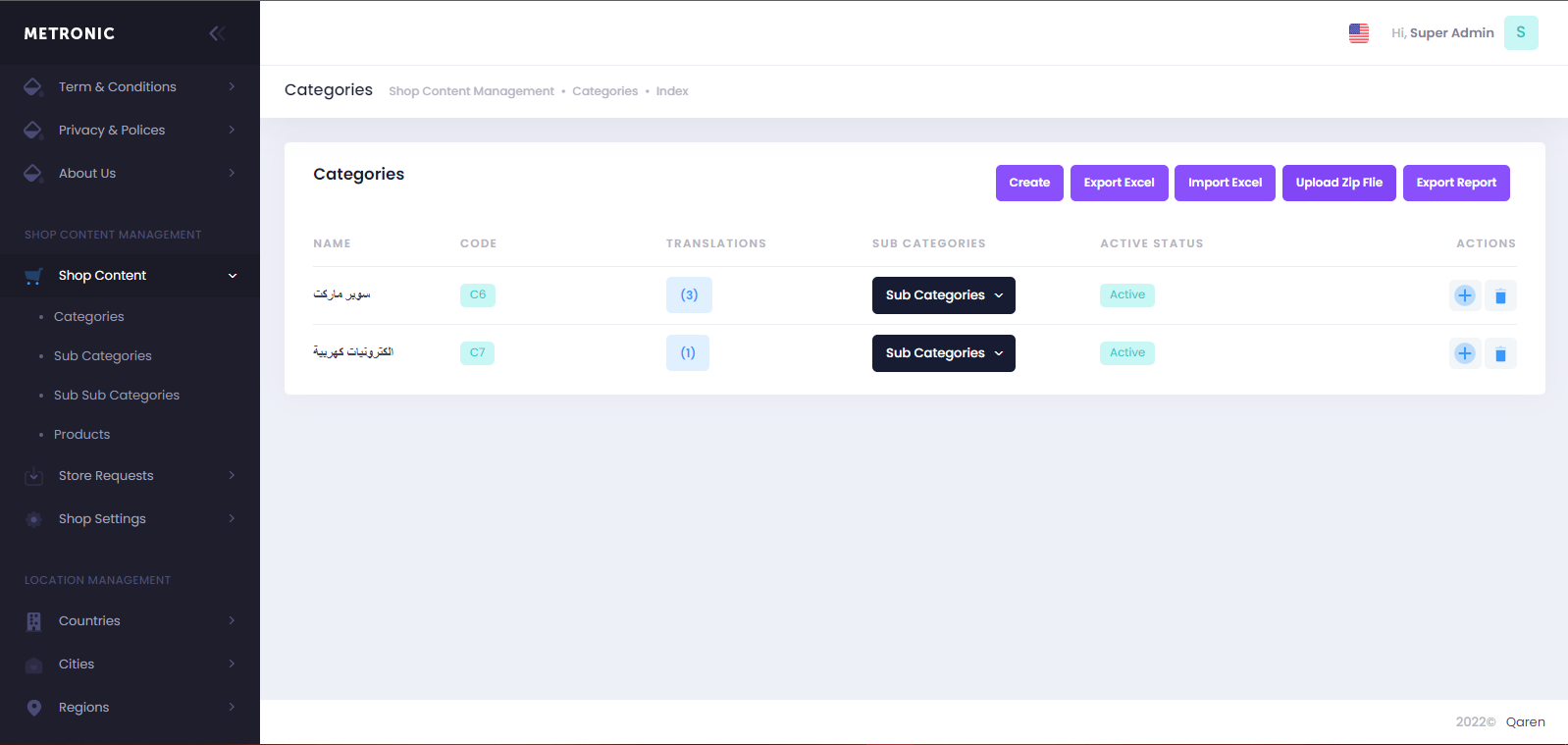Delete category C7 with the trash icon
This screenshot has width=1568, height=745.
tap(1500, 353)
